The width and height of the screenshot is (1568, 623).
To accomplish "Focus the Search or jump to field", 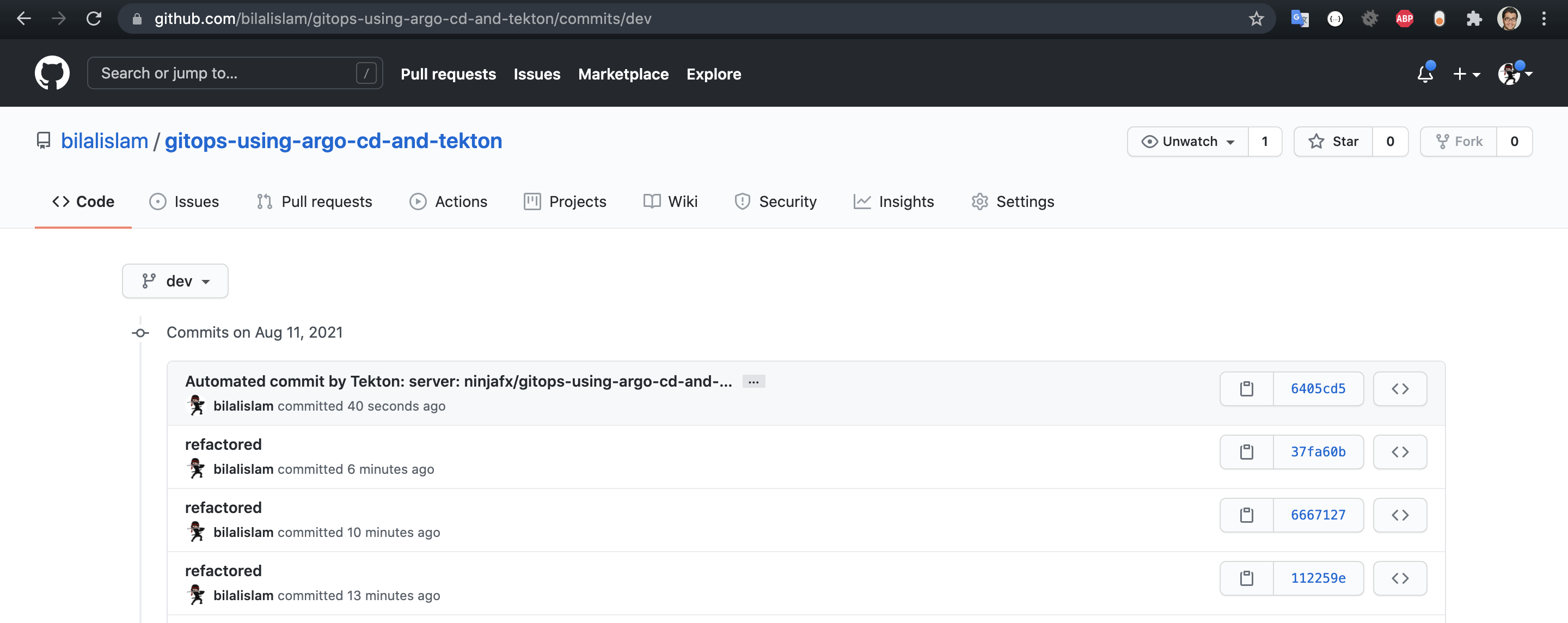I will point(235,73).
